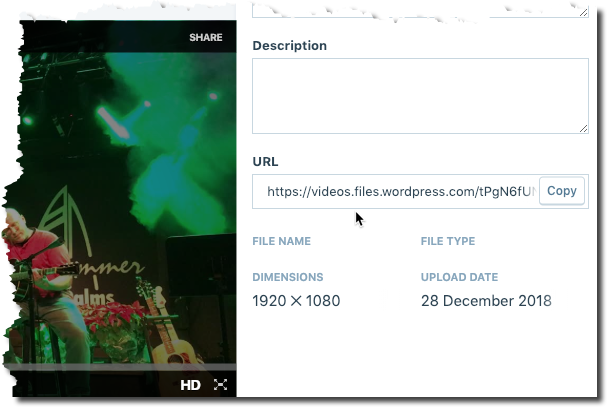Image resolution: width=607 pixels, height=407 pixels.
Task: Copy the video URL with the Copy button
Action: pos(562,191)
